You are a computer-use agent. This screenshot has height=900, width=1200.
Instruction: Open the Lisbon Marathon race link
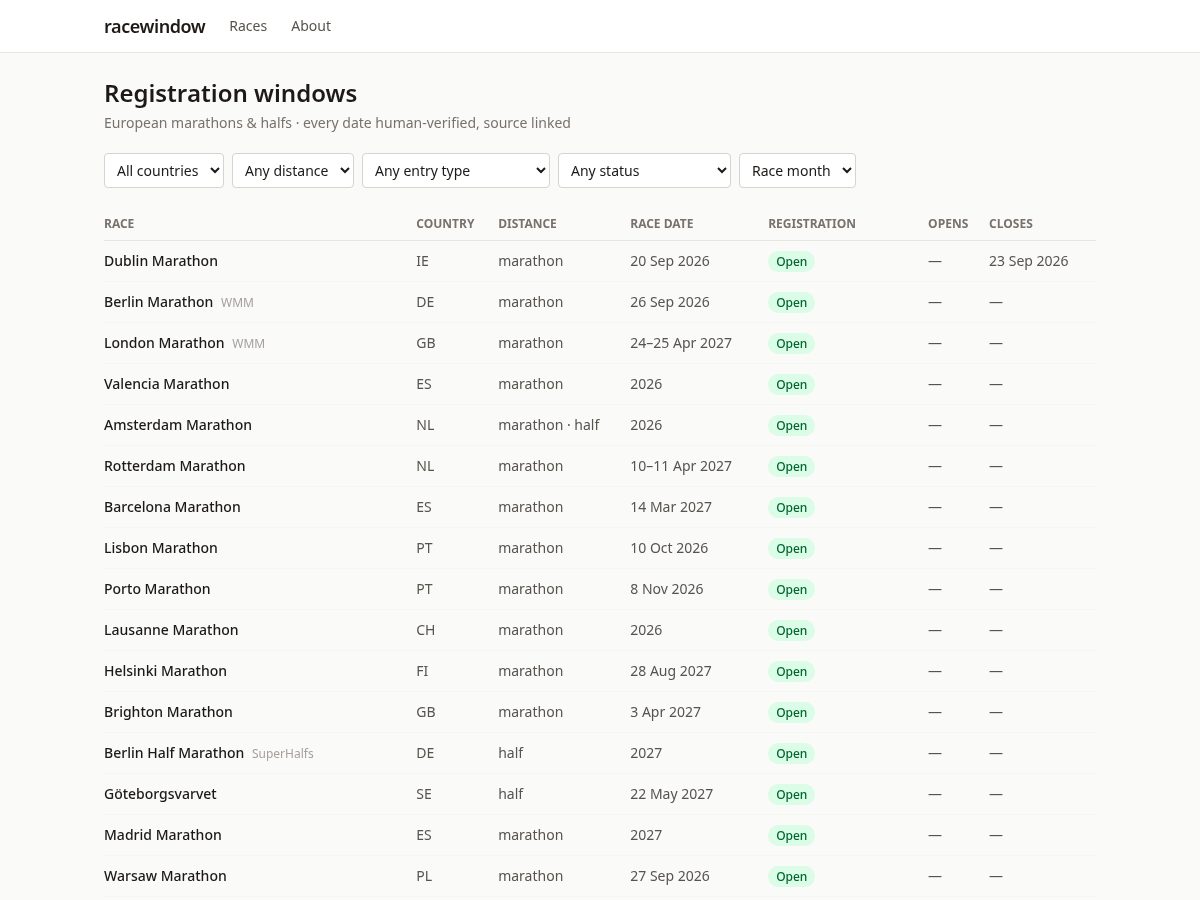pos(161,548)
